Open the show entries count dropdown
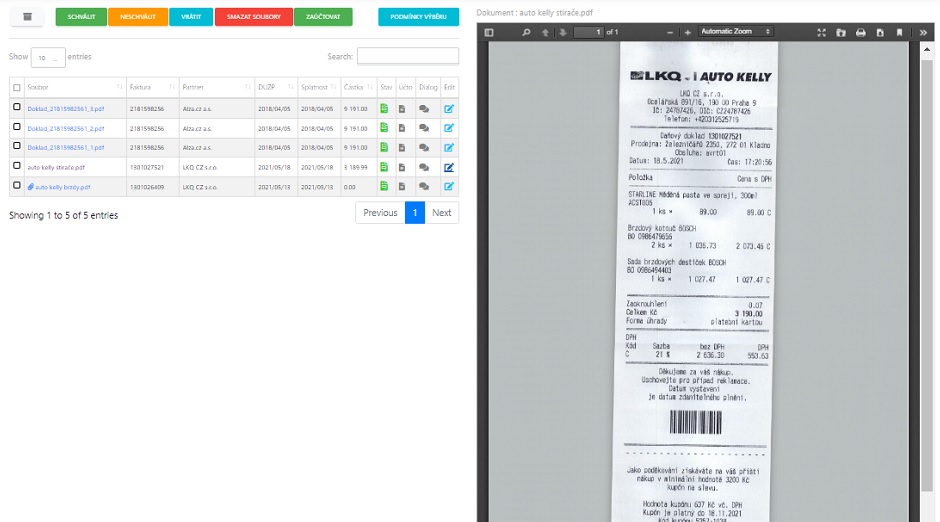 click(48, 57)
